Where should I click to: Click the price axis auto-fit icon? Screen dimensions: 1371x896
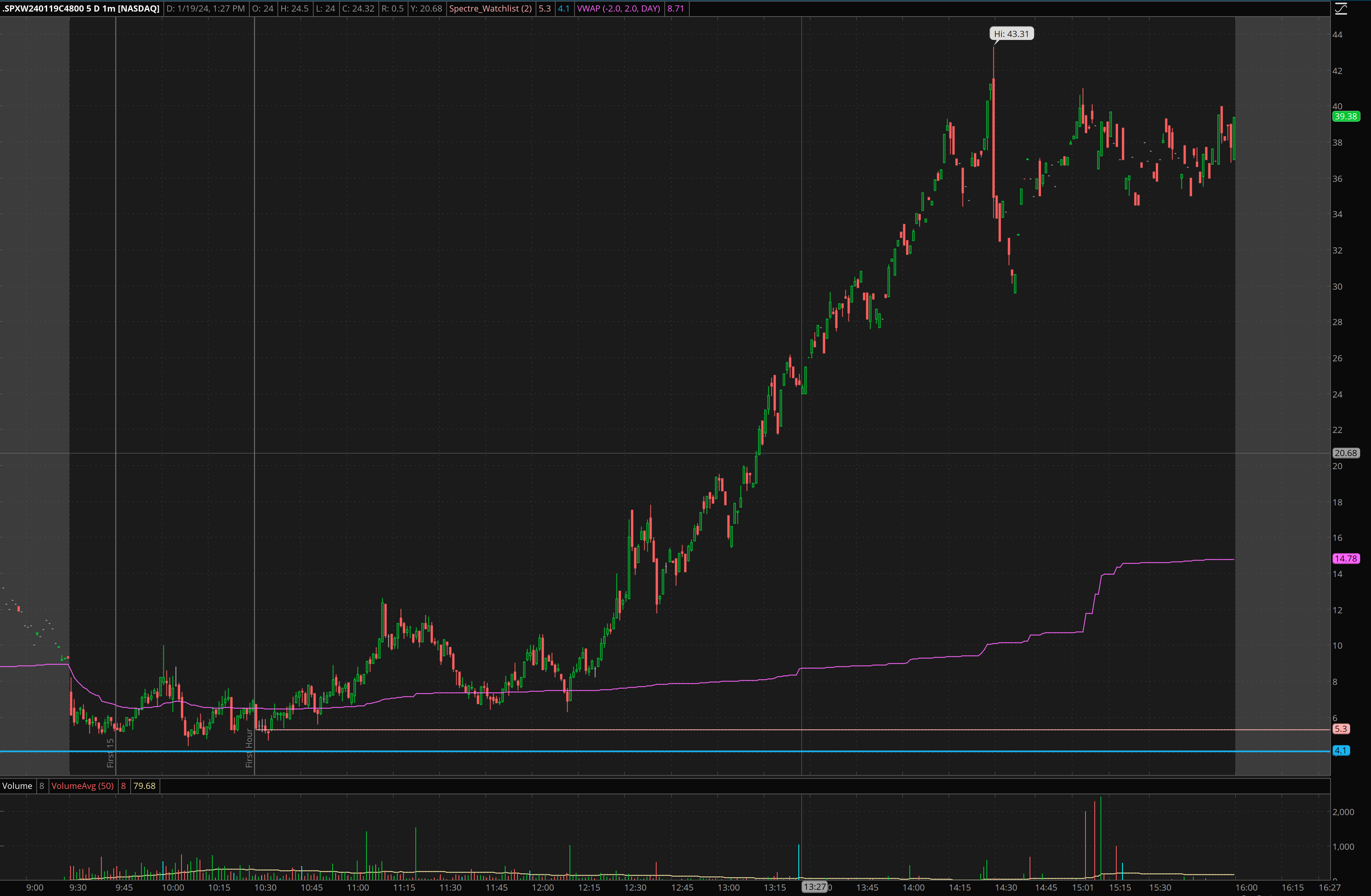click(1341, 8)
